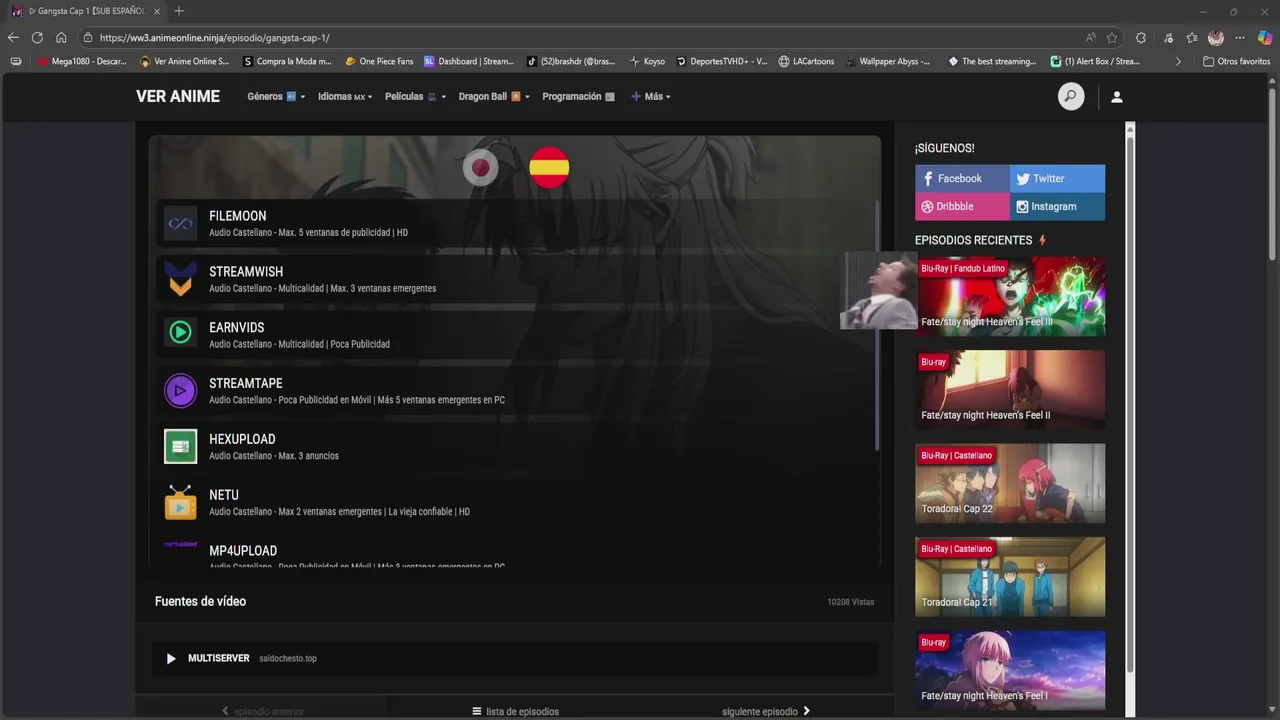Choose the STREAMTAPE server
Viewport: 1280px width, 720px height.
(x=515, y=391)
